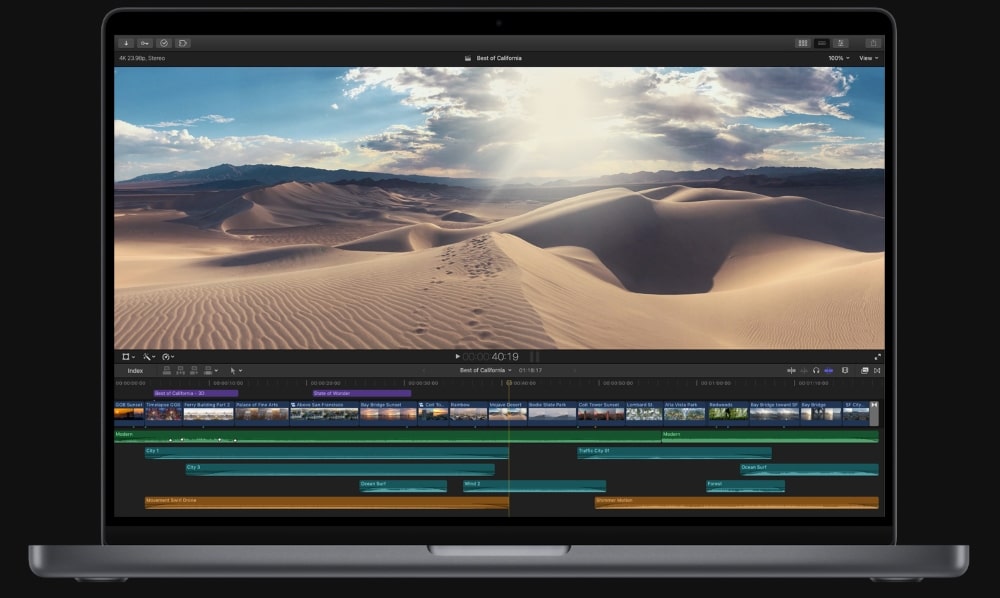Open the Enhancements magic wand tool
The width and height of the screenshot is (1000, 598).
coord(148,356)
